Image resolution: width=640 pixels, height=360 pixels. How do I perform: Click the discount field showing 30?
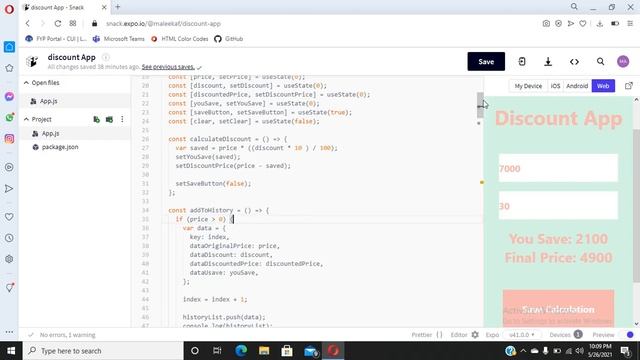pos(558,206)
